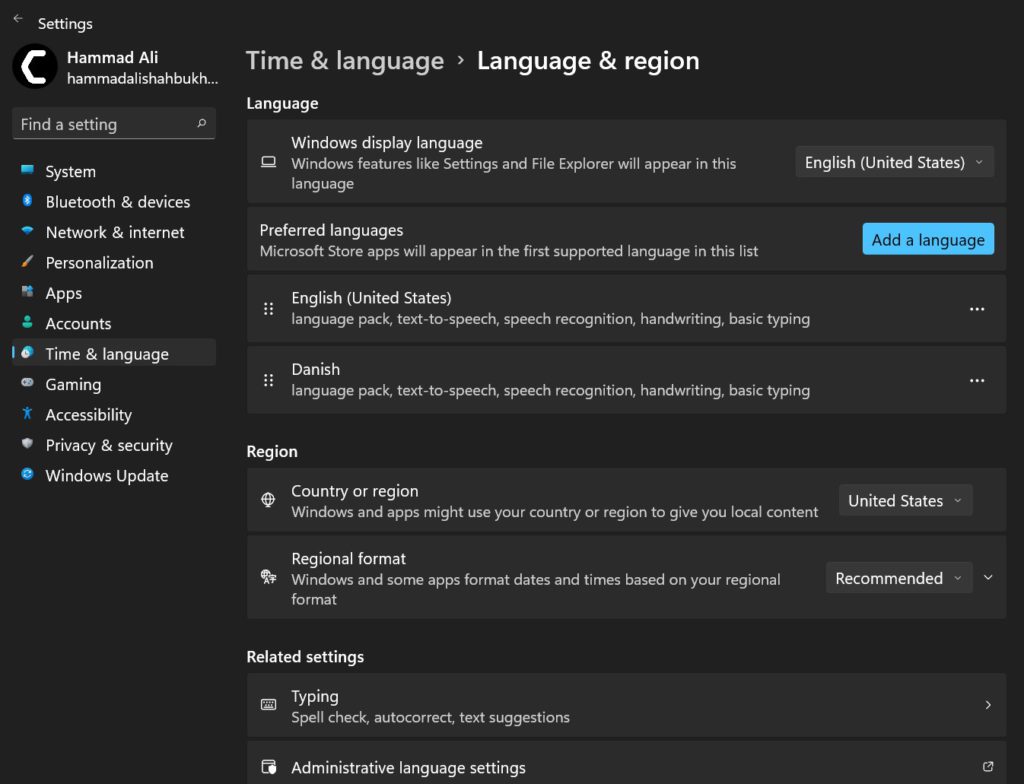
Task: Open Windows Update via its icon
Action: (27, 475)
